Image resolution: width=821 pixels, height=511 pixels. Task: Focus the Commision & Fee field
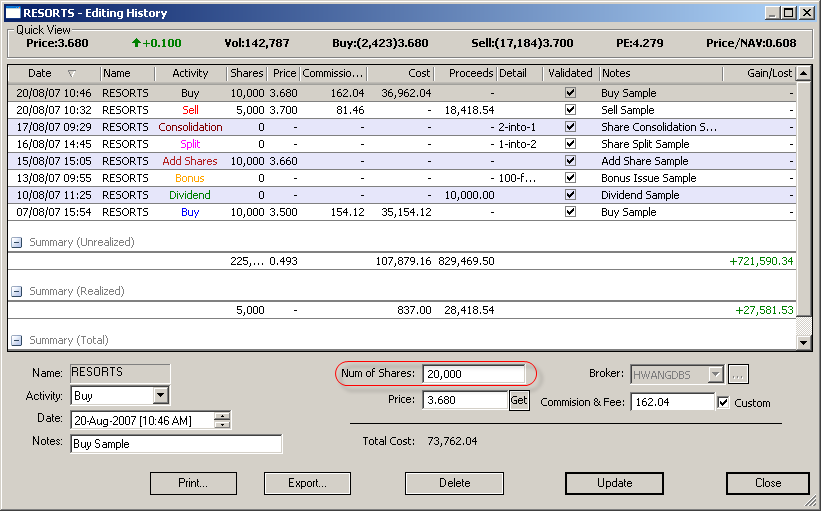pos(672,402)
